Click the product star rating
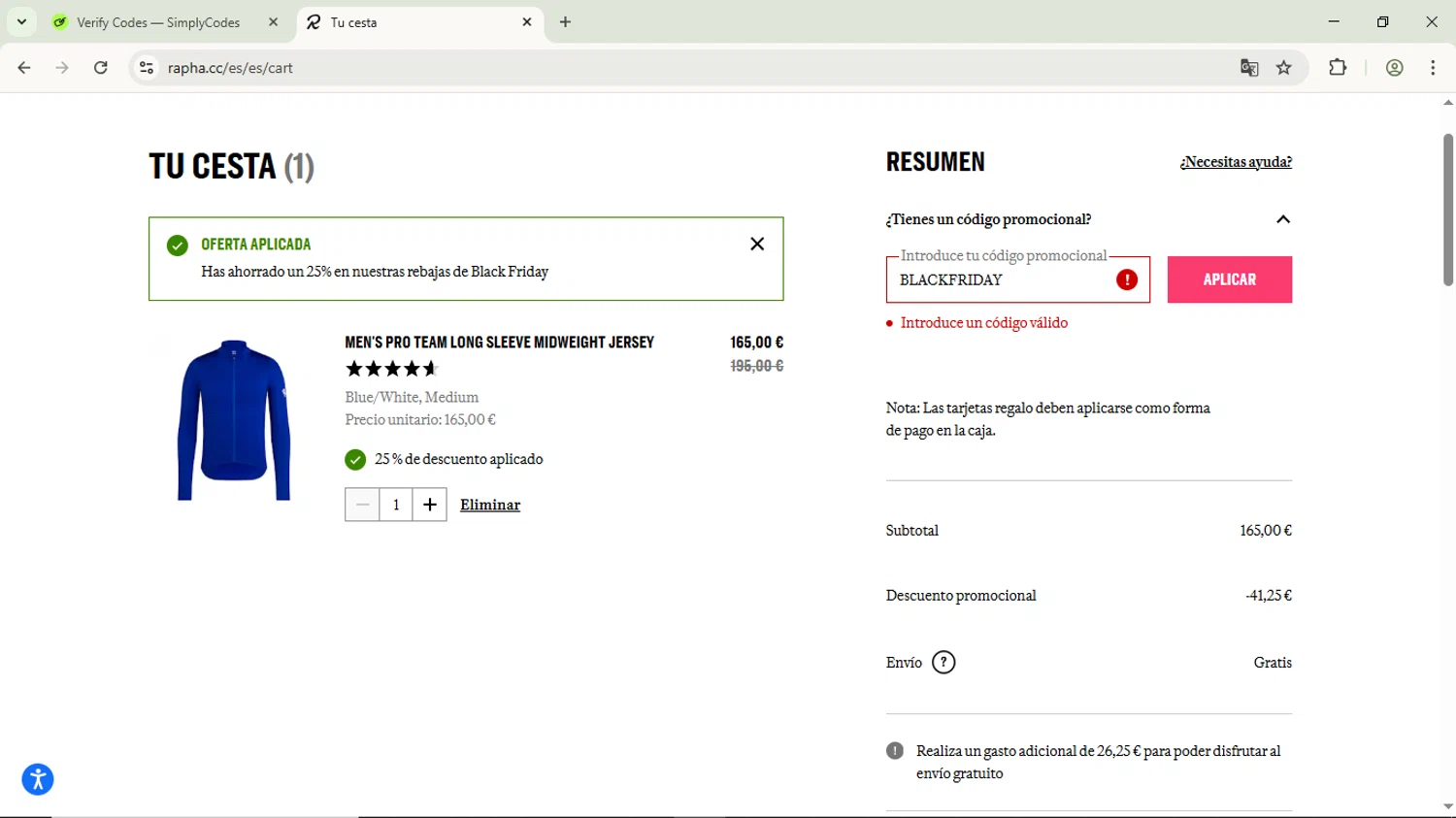The width and height of the screenshot is (1456, 818). tap(392, 369)
